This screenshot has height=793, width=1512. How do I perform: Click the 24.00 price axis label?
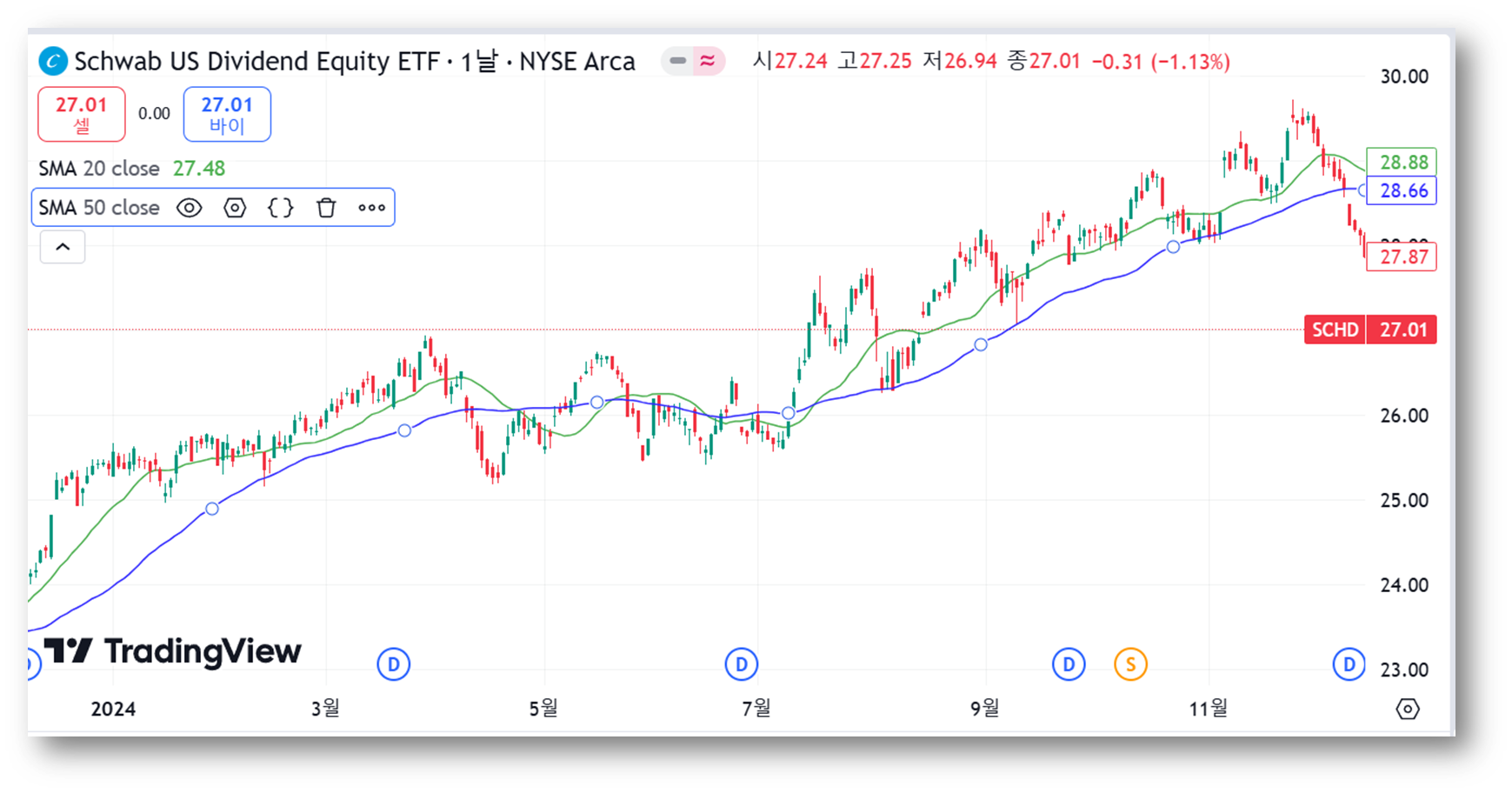tap(1404, 585)
